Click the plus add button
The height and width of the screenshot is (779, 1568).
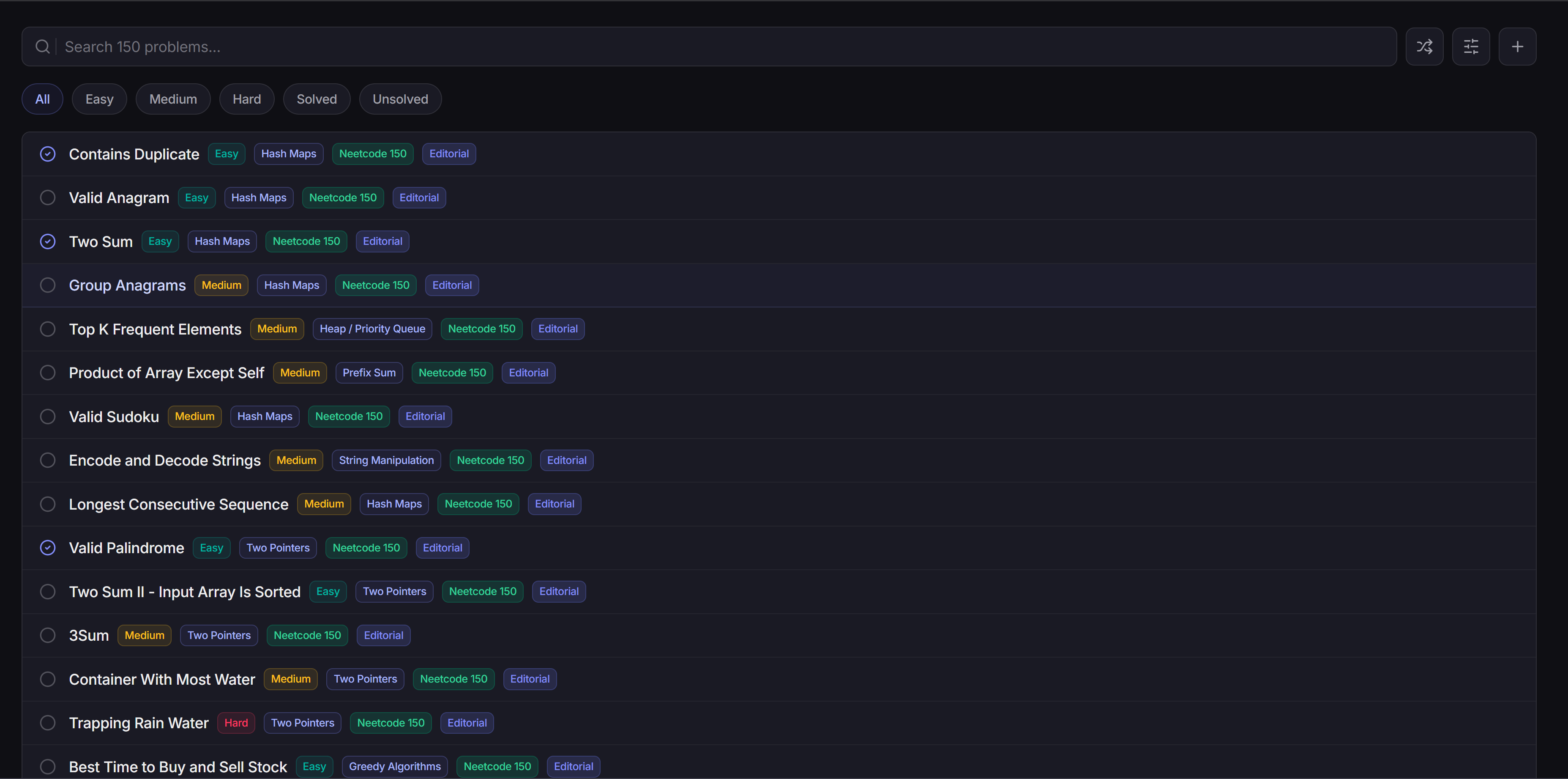coord(1517,46)
